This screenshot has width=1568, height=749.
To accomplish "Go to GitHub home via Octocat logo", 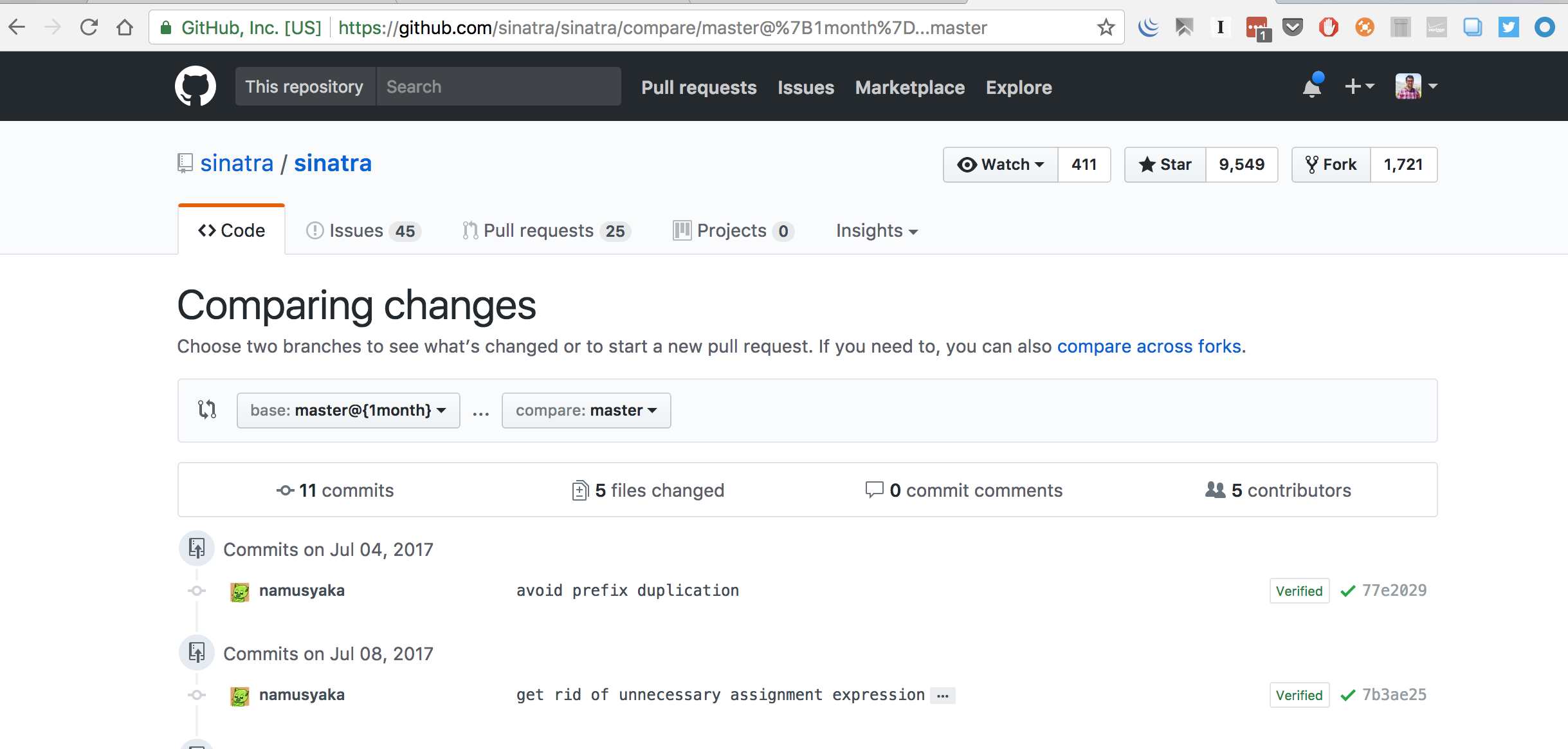I will [196, 86].
